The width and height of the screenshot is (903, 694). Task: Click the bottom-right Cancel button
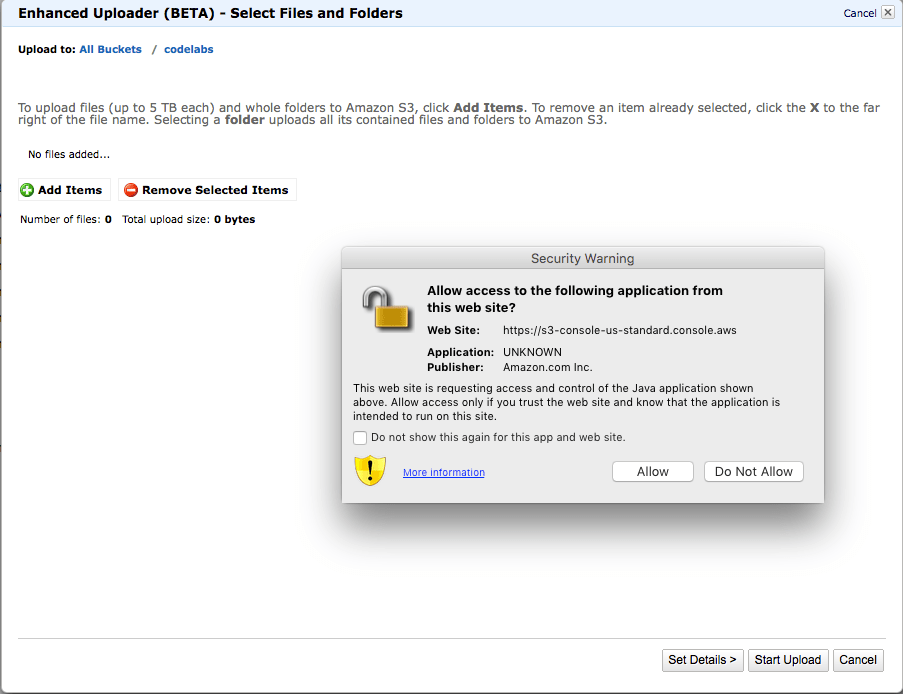[x=858, y=660]
